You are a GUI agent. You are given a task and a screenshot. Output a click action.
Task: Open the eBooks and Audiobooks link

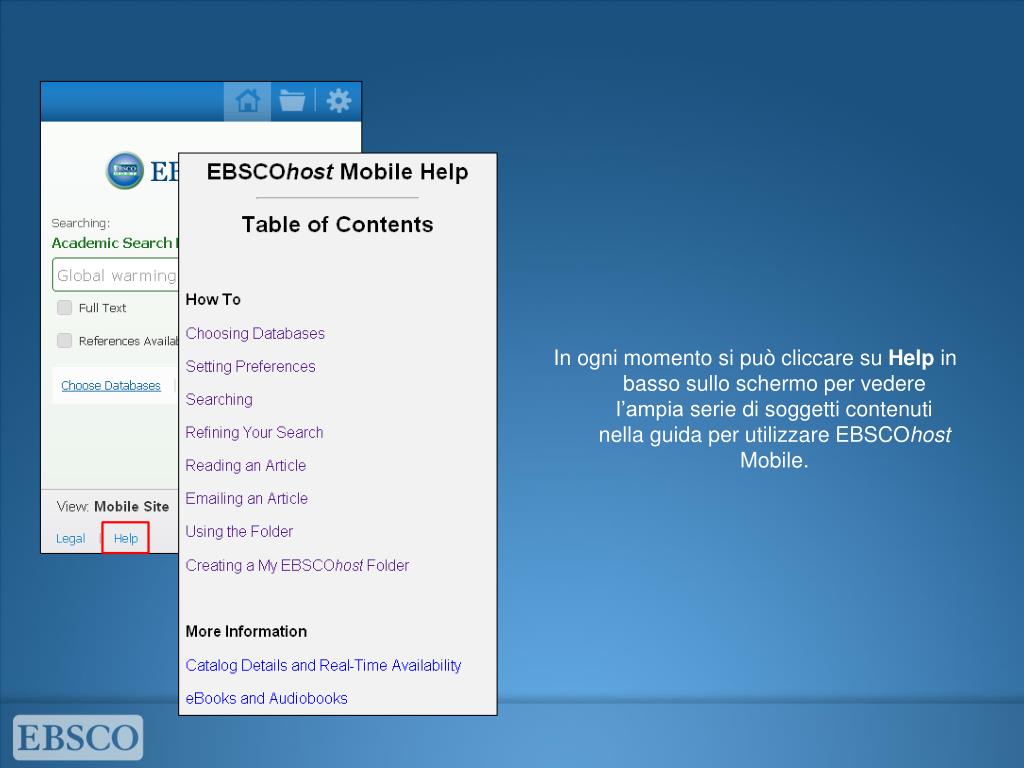tap(266, 698)
